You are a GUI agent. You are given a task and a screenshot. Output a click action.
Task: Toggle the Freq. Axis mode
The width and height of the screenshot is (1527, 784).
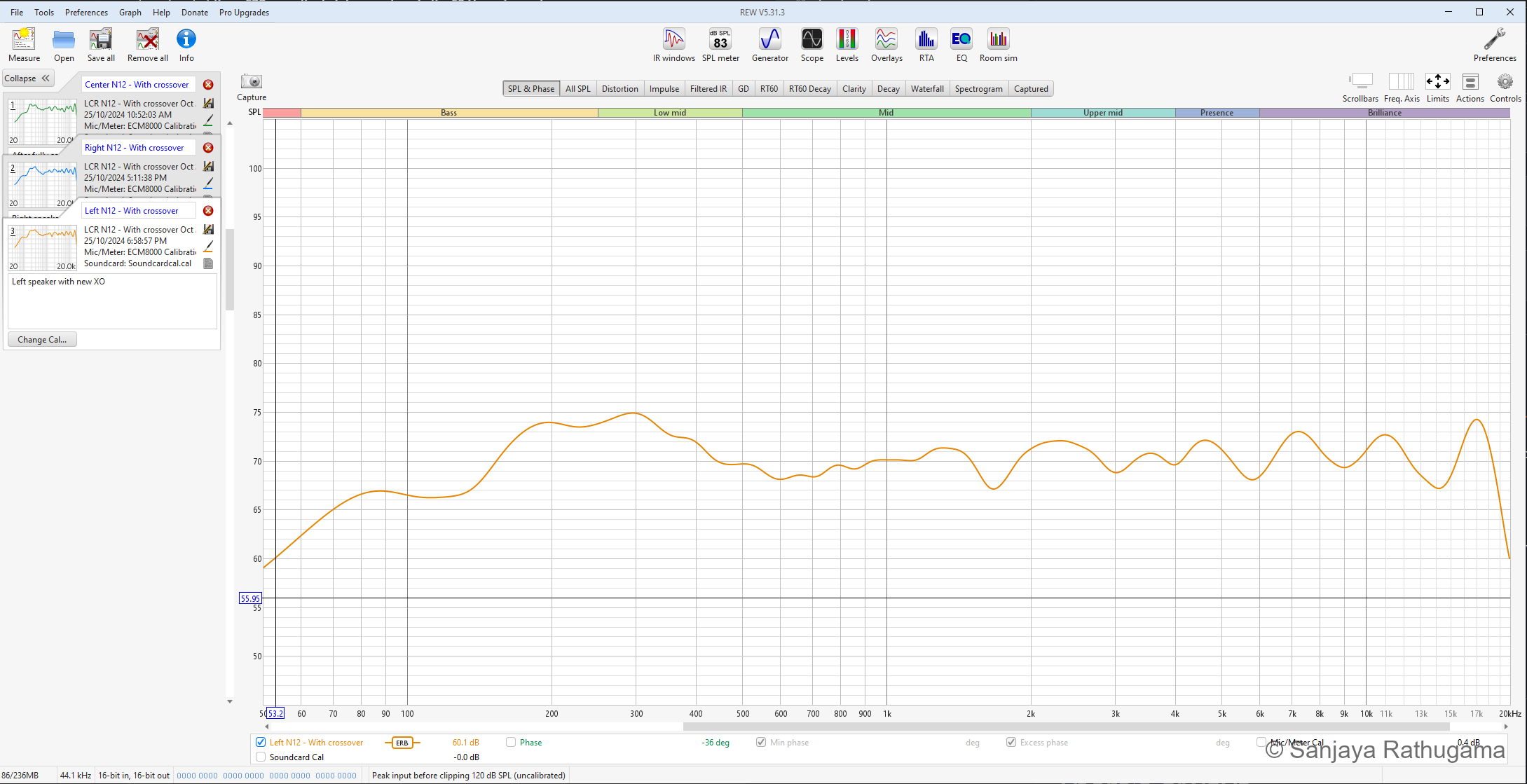click(1401, 81)
